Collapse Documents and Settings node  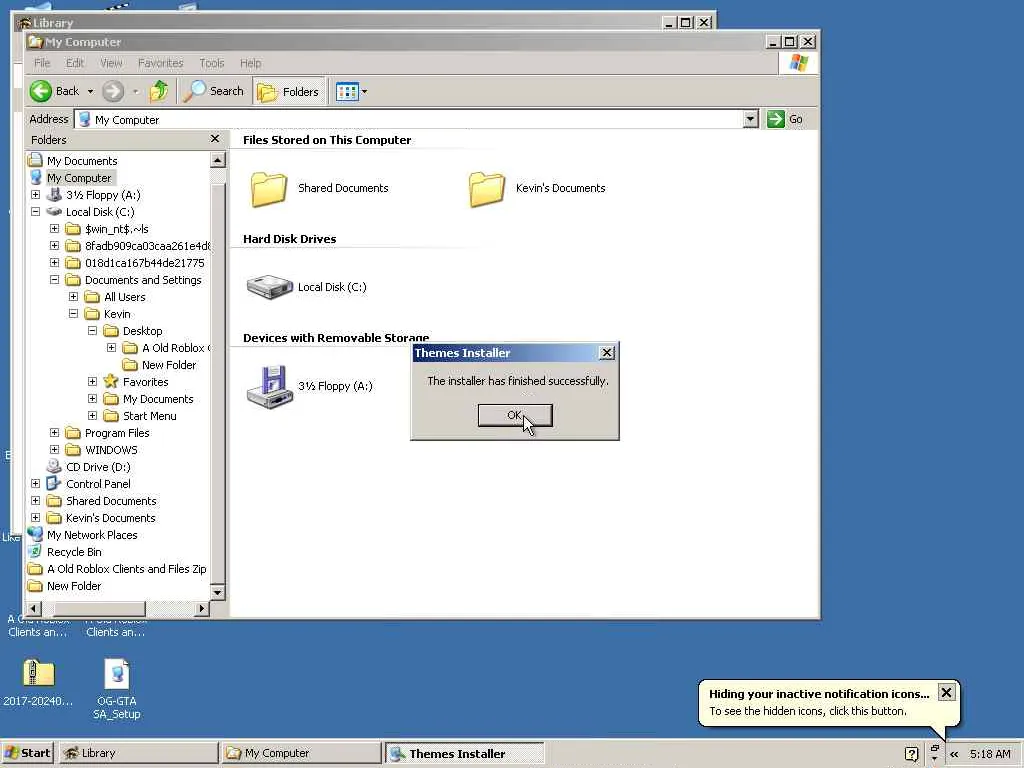(x=54, y=280)
